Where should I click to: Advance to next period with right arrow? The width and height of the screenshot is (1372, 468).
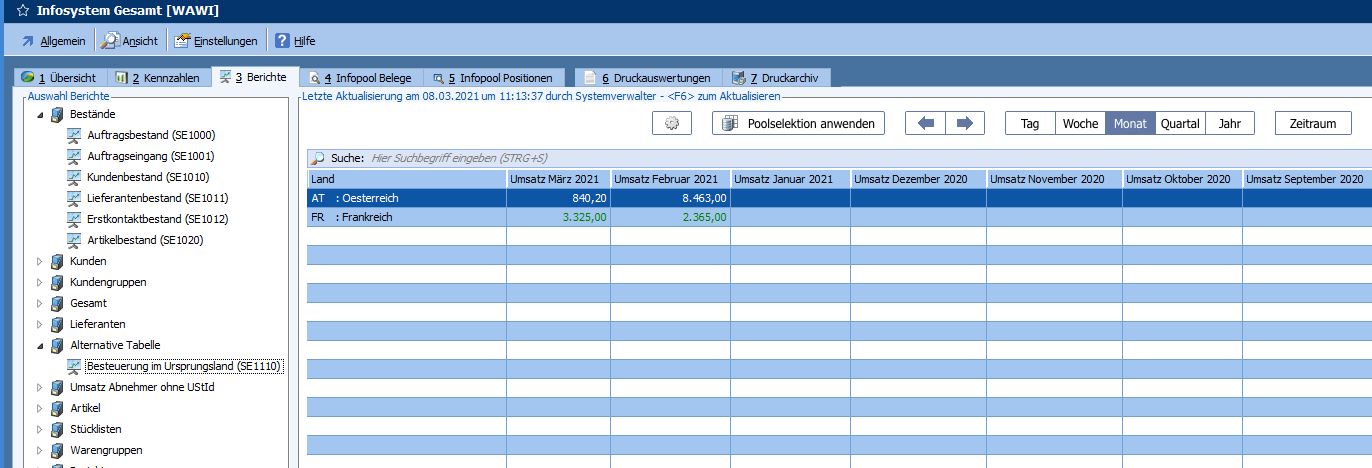tap(964, 123)
